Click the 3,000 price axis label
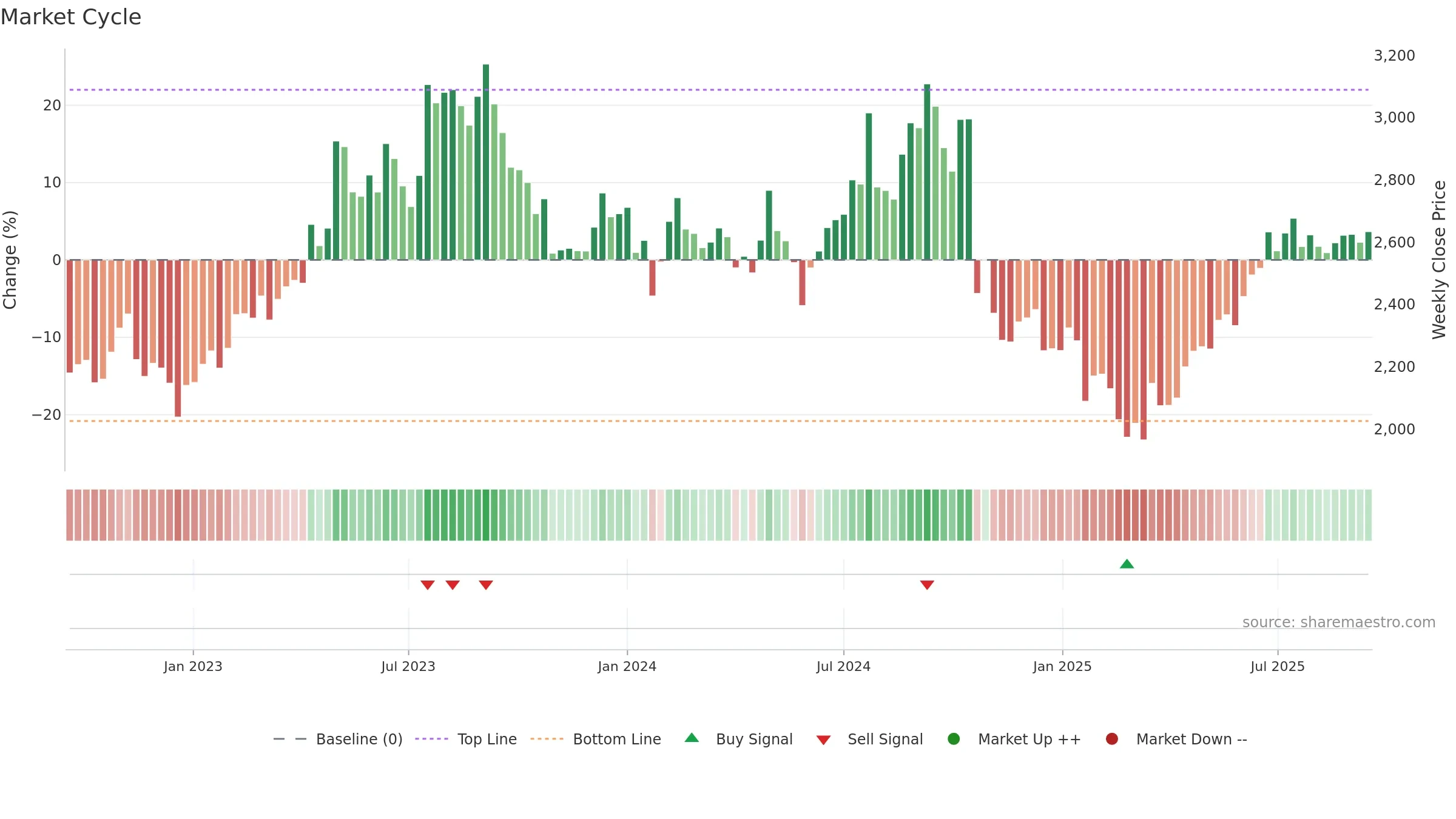Screen dimensions: 1456x819 (x=1394, y=118)
